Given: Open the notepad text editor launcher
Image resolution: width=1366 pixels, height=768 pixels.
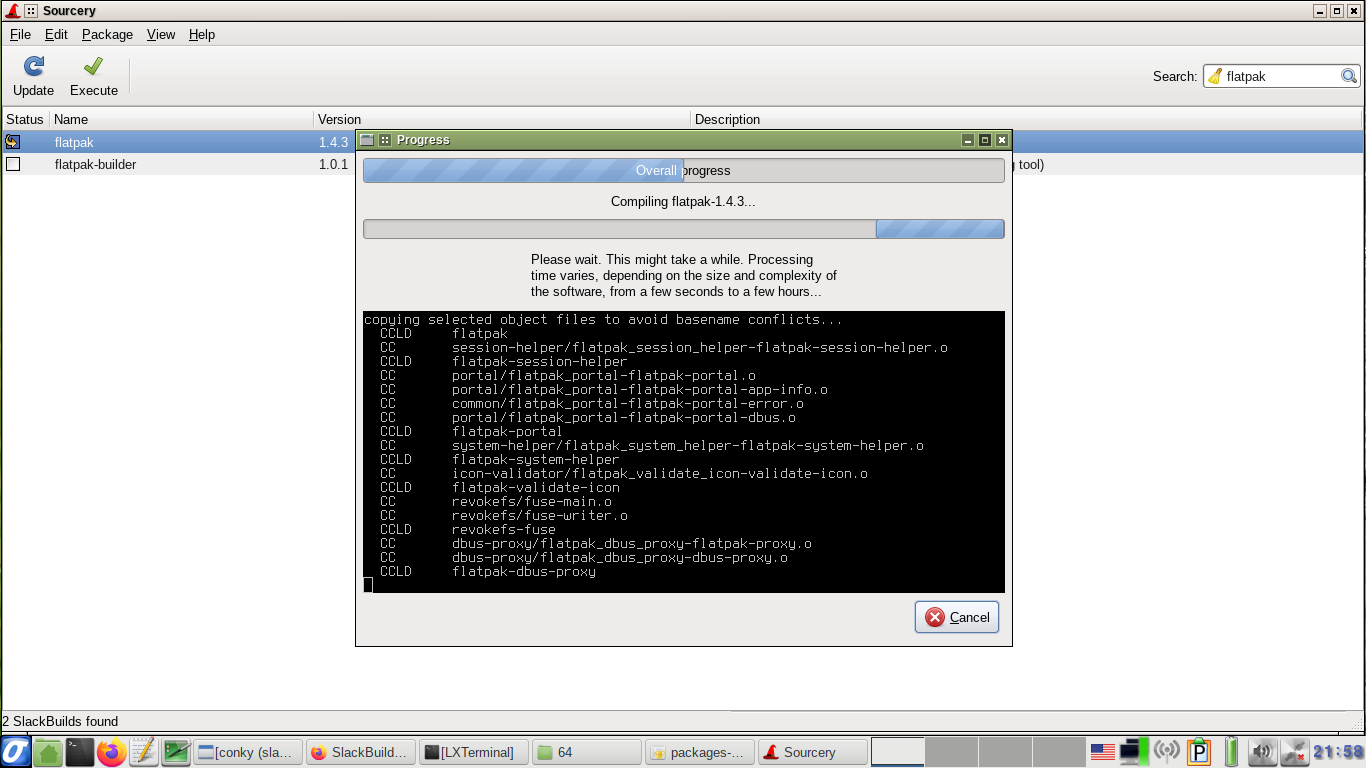Looking at the screenshot, I should pos(144,752).
